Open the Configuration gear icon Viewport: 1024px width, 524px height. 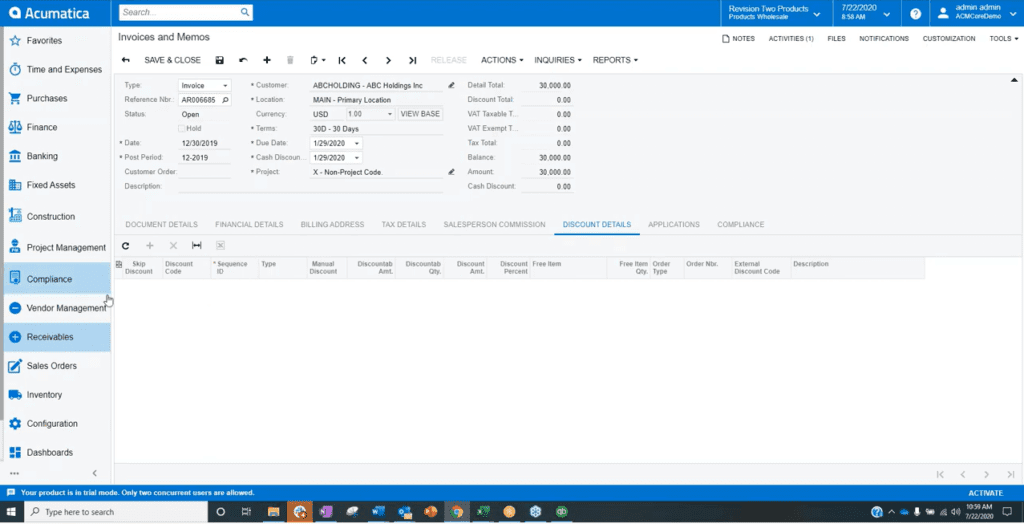15,423
